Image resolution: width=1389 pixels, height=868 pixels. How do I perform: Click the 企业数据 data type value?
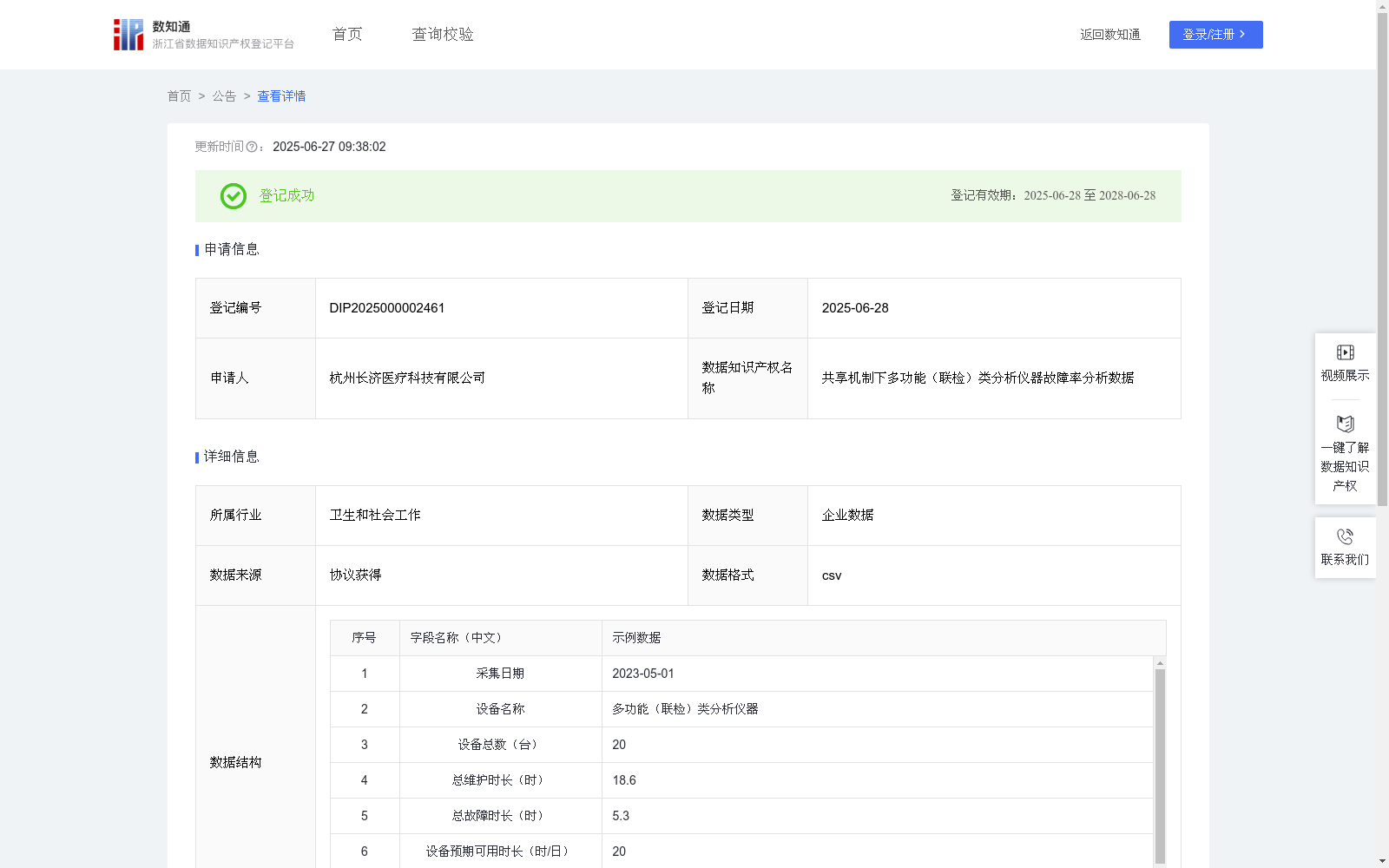[x=847, y=516]
